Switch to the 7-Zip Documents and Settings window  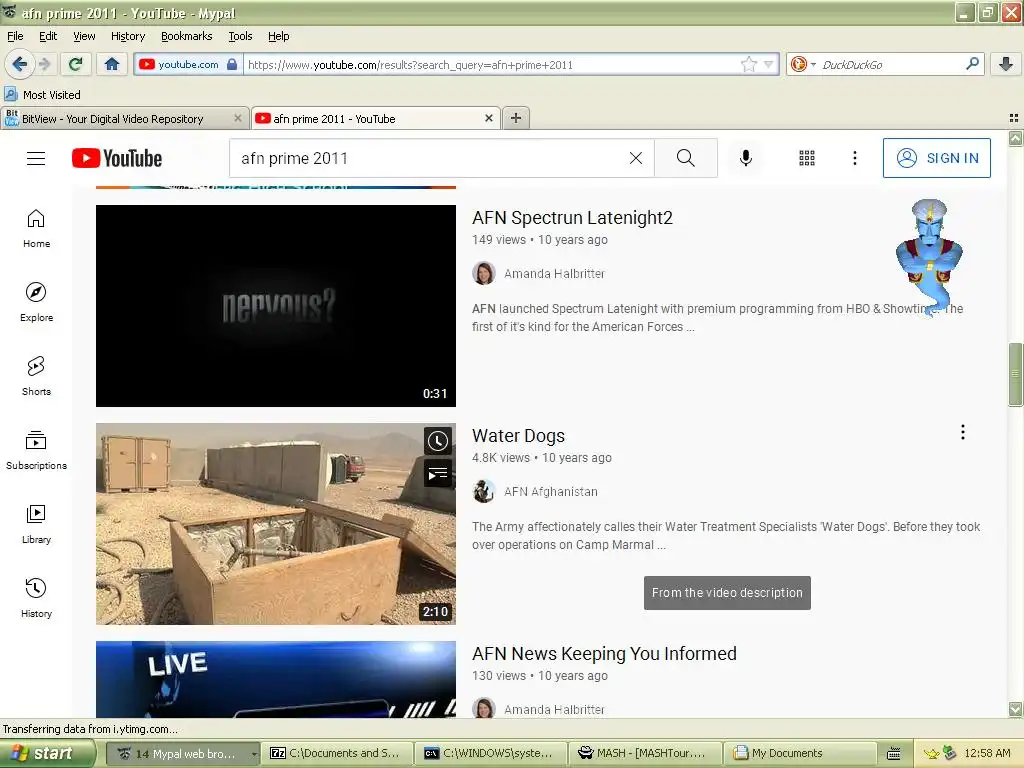tap(337, 753)
